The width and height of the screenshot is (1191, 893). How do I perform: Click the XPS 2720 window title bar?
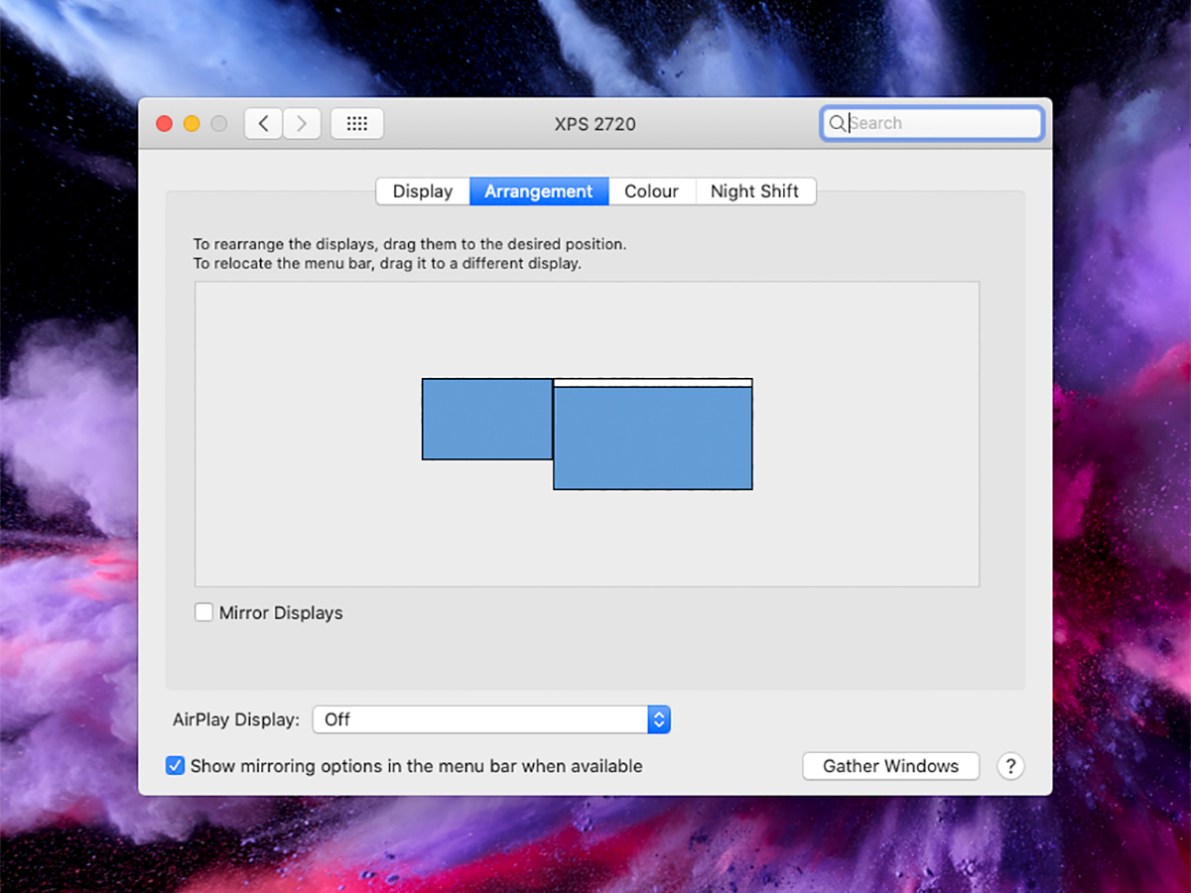[x=595, y=124]
